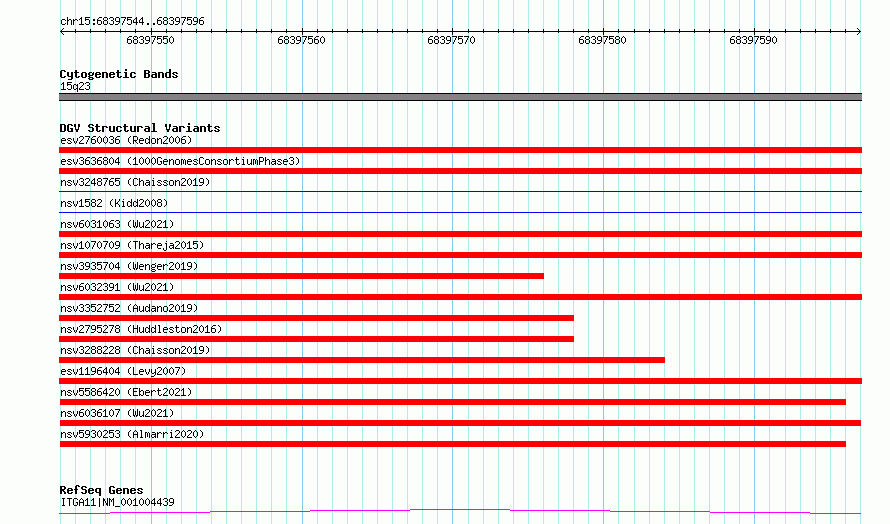The height and width of the screenshot is (524, 890).
Task: Select variant nsv1582 (Kidd2008) label
Action: [x=114, y=203]
